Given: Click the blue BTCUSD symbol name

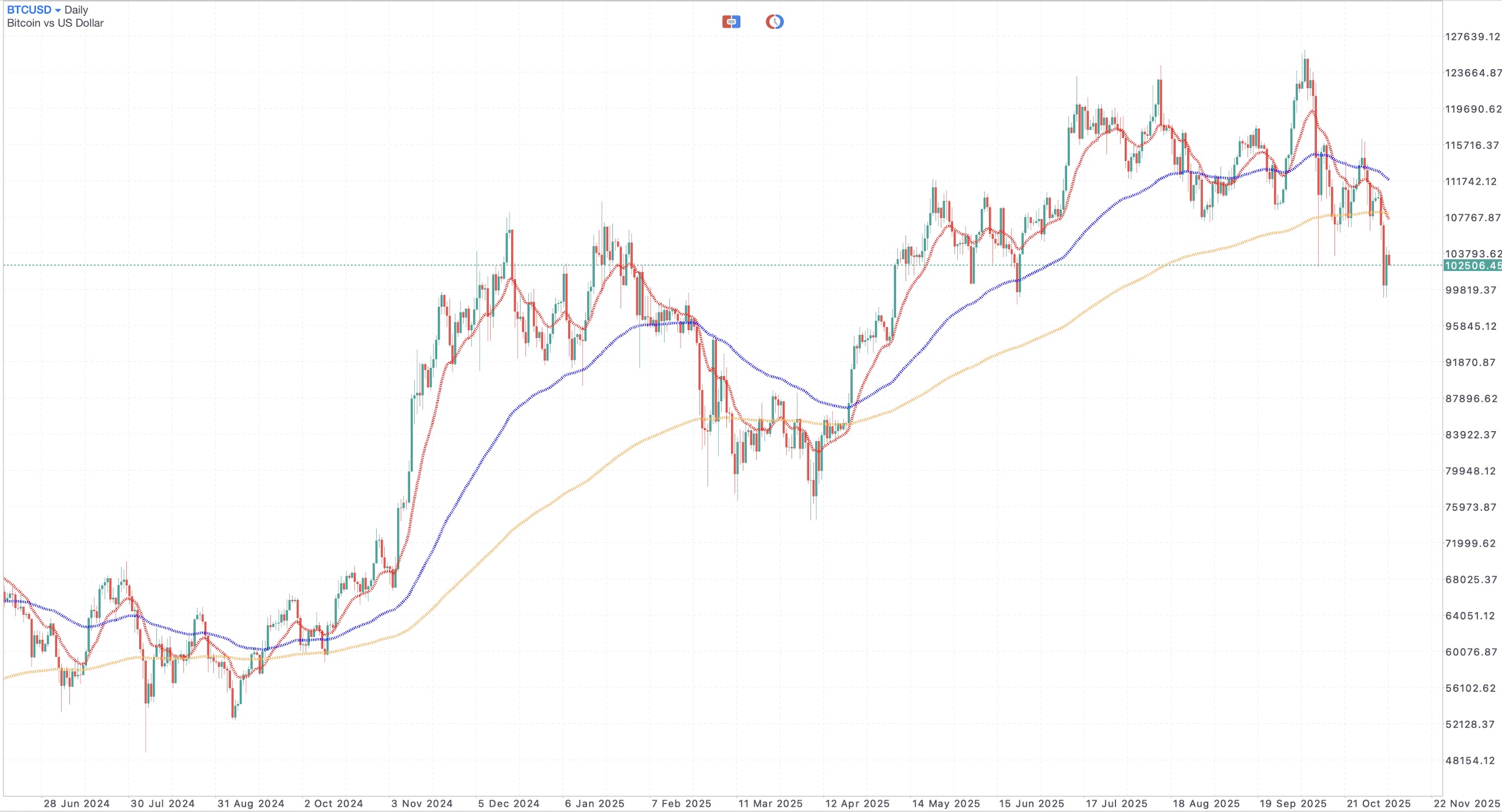Looking at the screenshot, I should click(x=29, y=10).
